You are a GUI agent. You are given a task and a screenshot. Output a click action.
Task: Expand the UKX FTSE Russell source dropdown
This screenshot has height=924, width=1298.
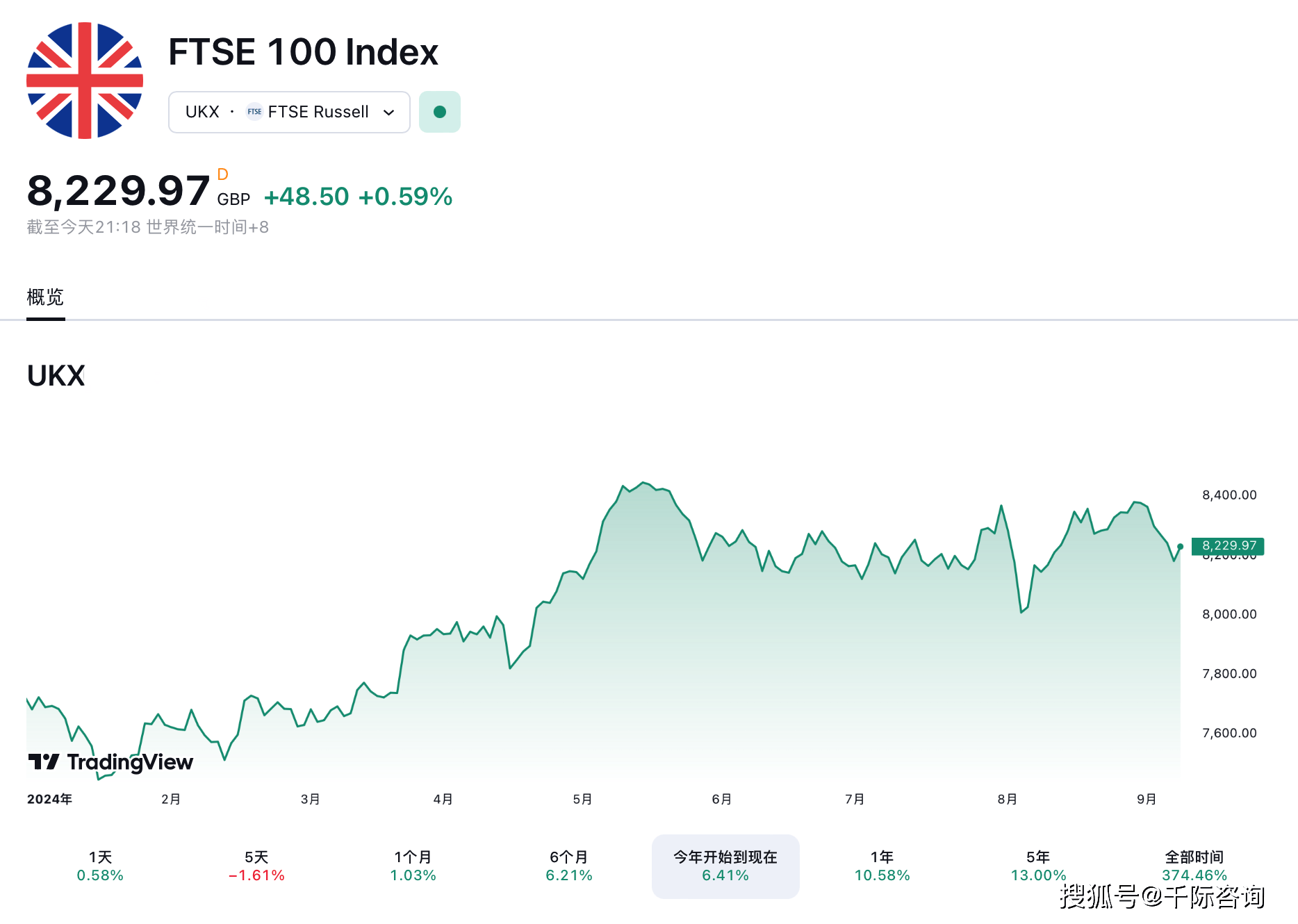coord(289,112)
